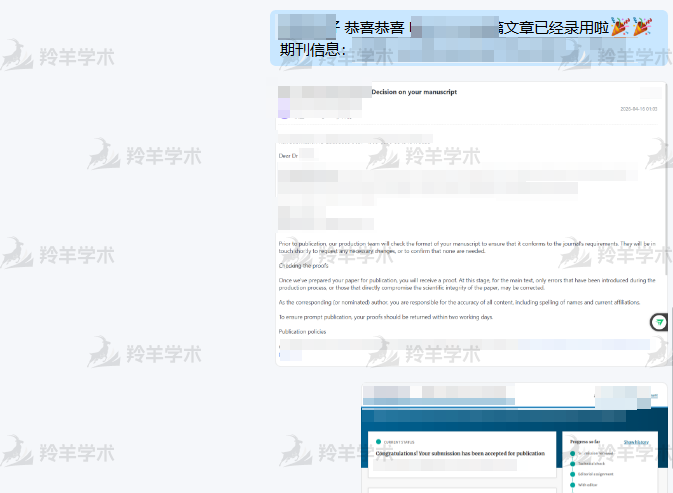Image resolution: width=673 pixels, height=493 pixels.
Task: Click the Publication policies heading
Action: [x=302, y=331]
